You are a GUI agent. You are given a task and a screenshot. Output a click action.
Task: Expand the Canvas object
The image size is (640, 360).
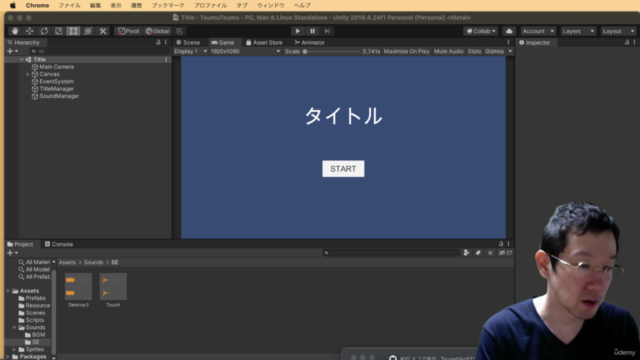pyautogui.click(x=28, y=74)
